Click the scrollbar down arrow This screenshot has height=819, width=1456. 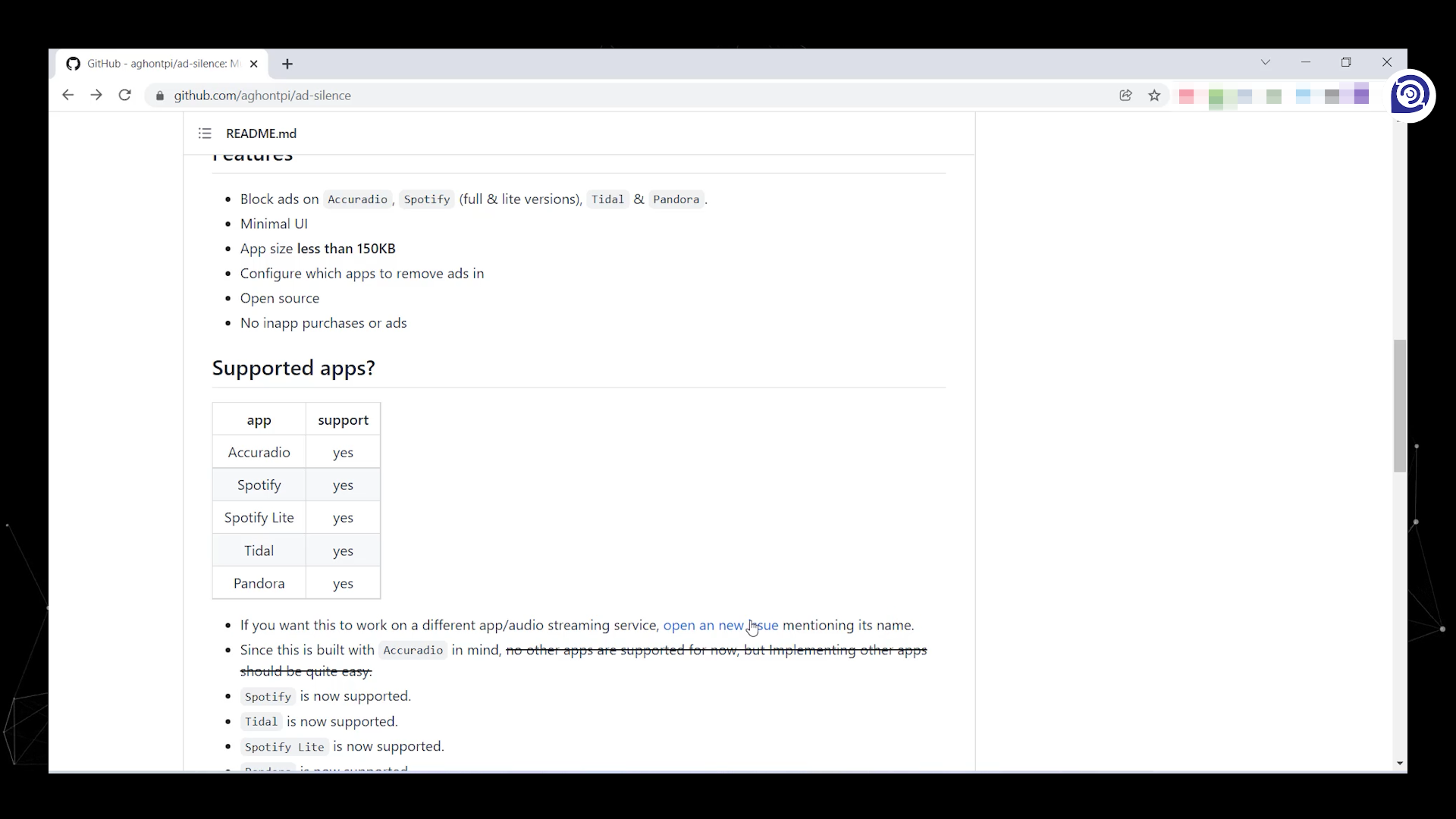[x=1400, y=764]
